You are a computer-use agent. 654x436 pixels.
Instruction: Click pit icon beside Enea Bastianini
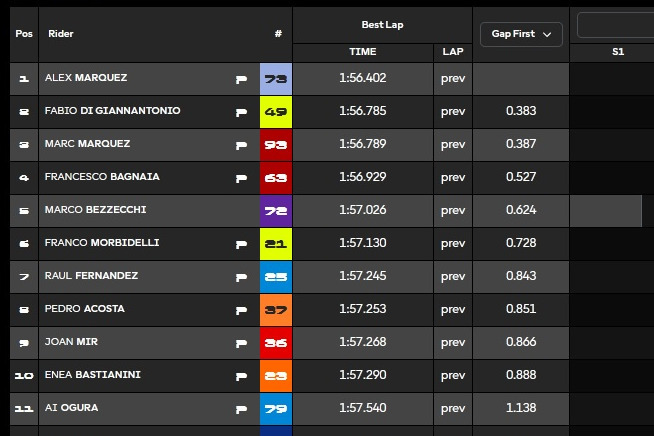pos(240,375)
